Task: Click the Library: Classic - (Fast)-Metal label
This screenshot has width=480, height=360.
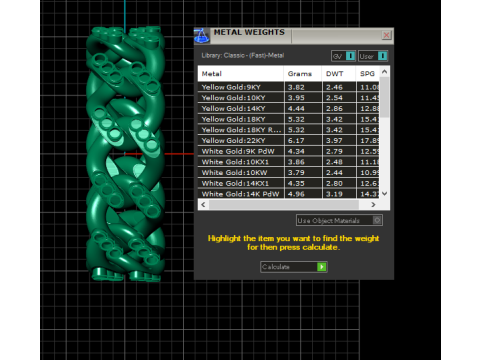Action: click(243, 55)
